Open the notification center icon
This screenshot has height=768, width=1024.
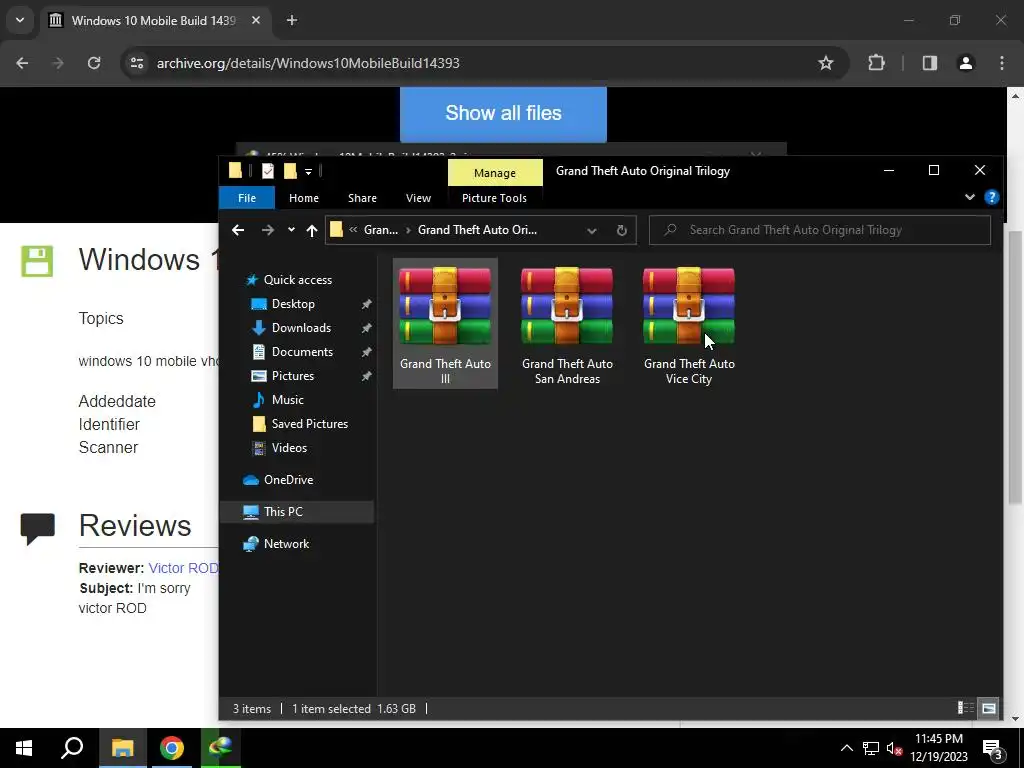click(992, 748)
